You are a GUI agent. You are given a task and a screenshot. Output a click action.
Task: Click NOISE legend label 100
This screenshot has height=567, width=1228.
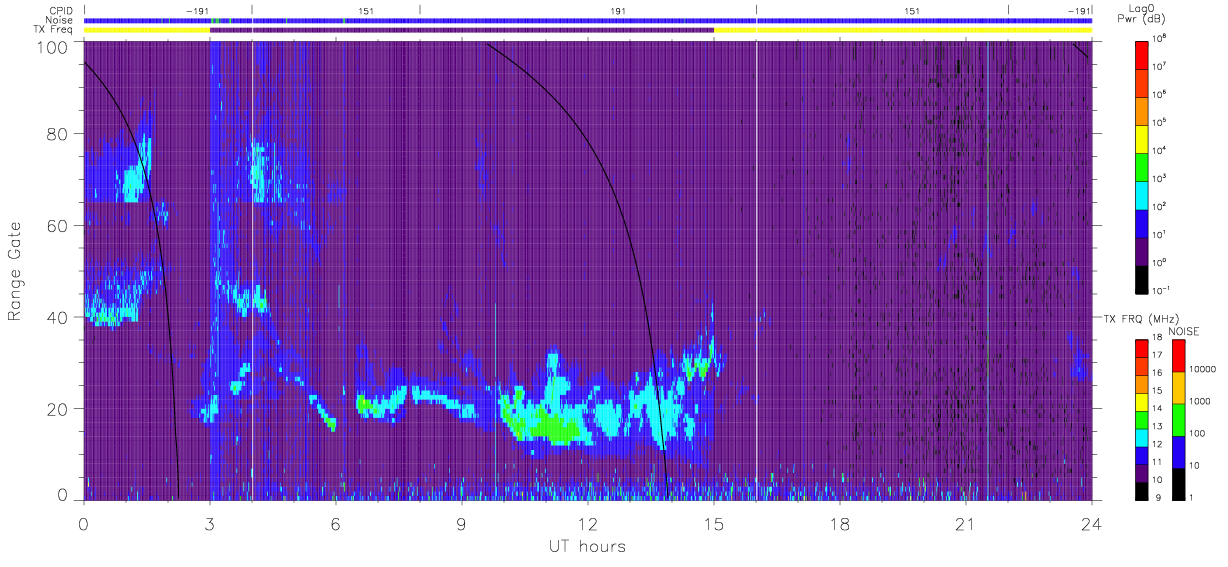(1198, 433)
